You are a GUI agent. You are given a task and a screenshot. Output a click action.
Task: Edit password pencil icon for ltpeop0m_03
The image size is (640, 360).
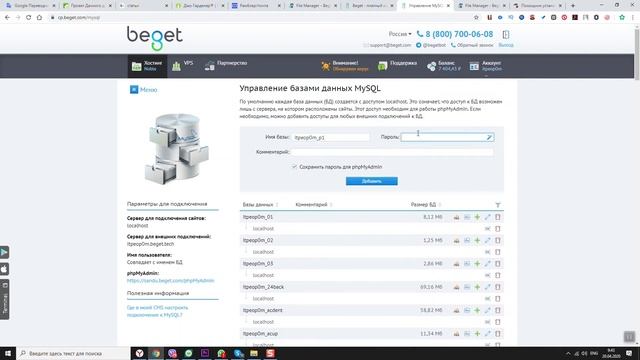pos(488,264)
